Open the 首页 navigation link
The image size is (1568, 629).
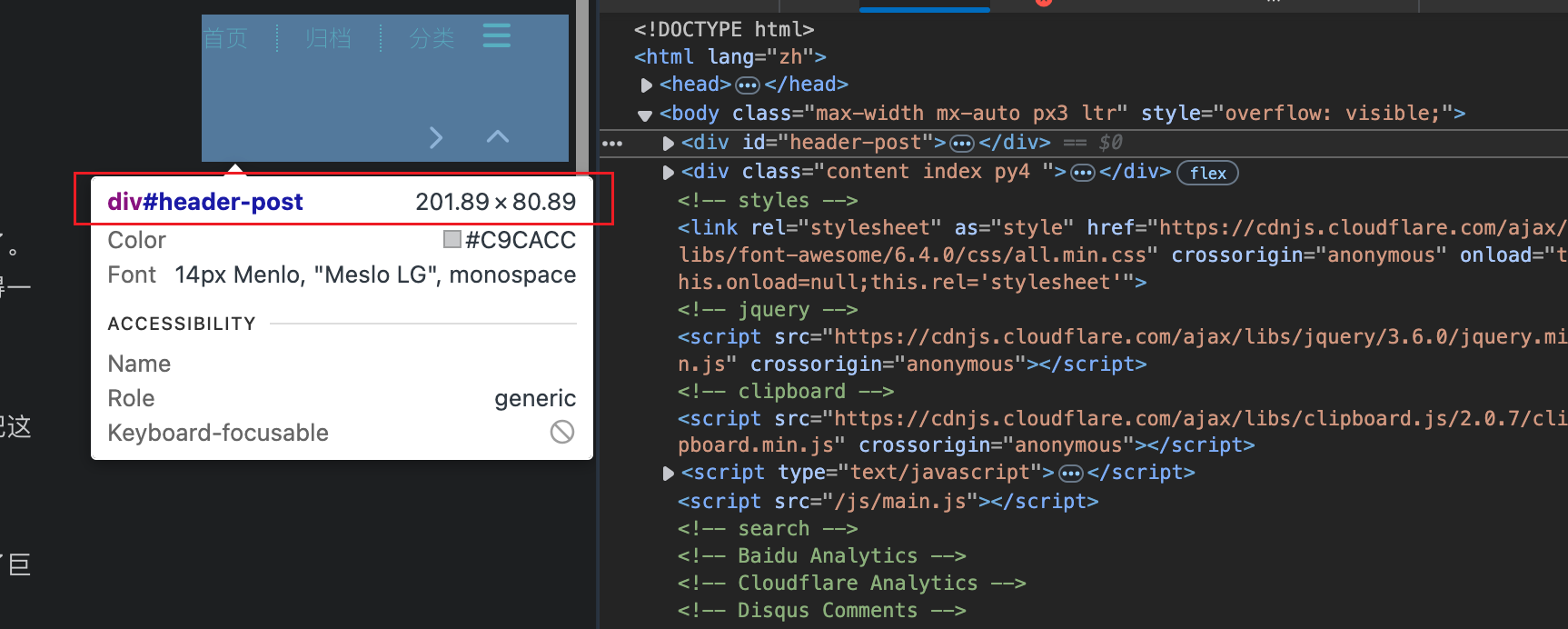click(224, 38)
